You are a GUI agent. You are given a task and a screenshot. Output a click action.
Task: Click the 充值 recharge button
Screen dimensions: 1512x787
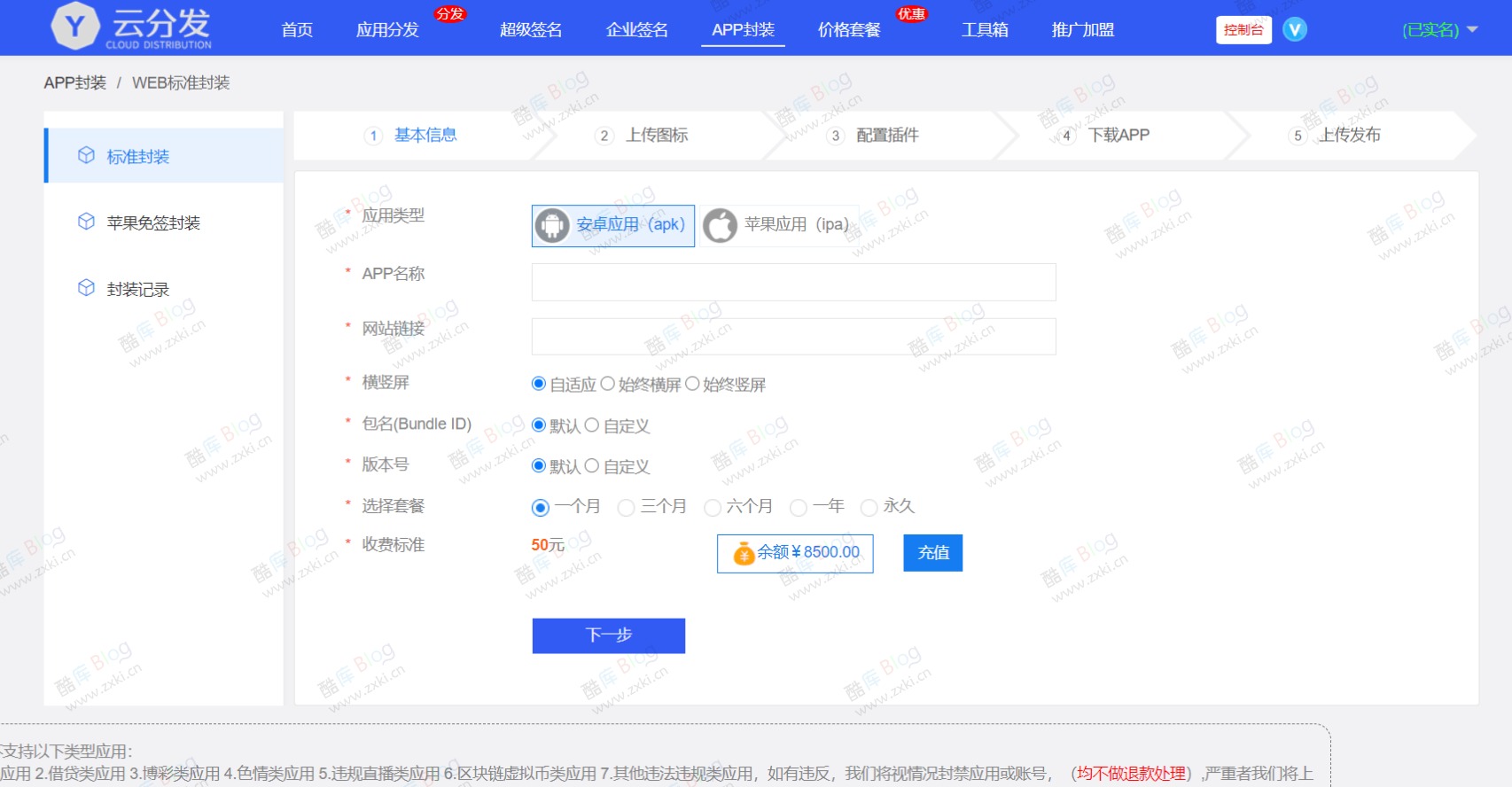tap(933, 553)
